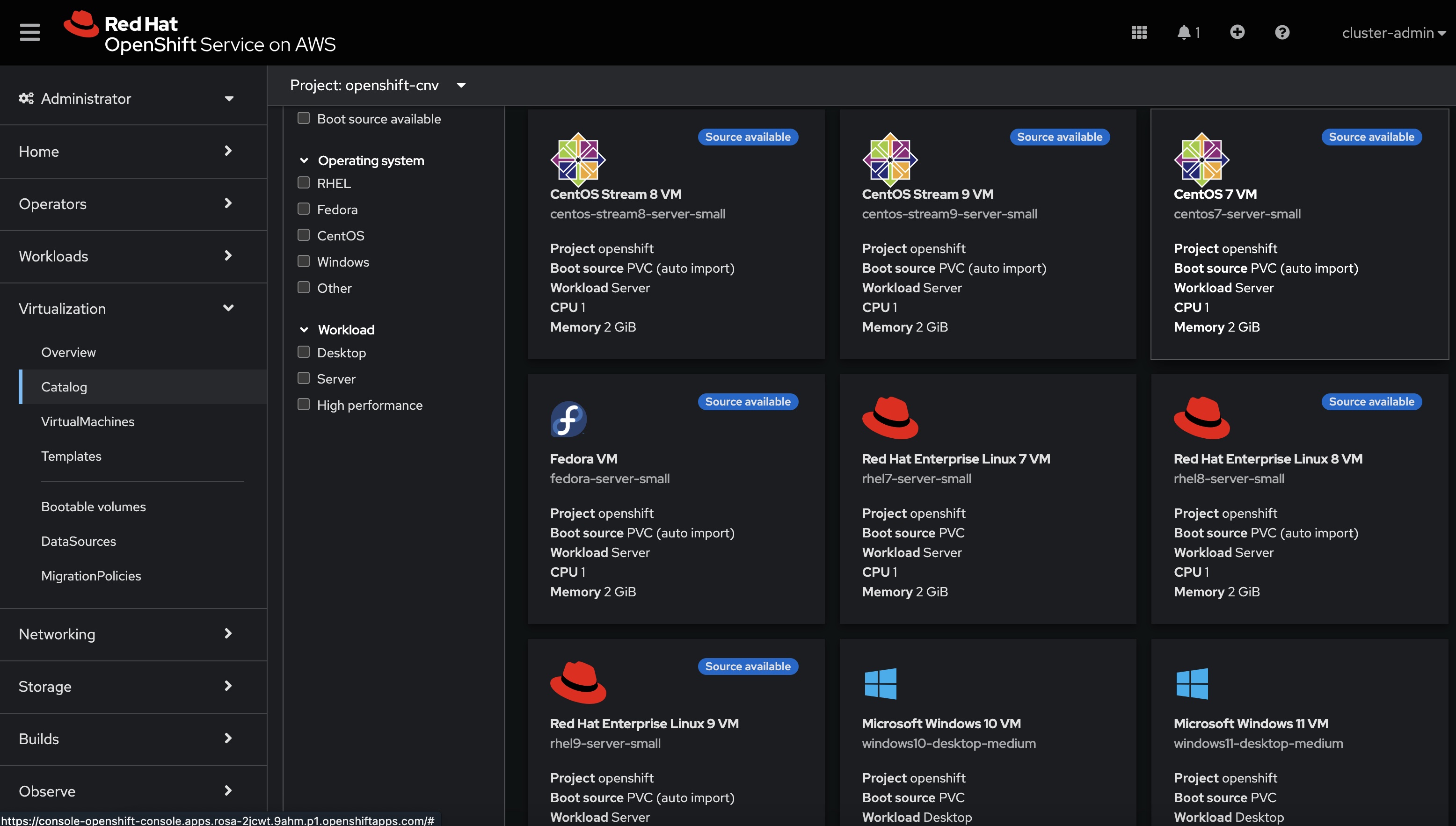The width and height of the screenshot is (1456, 826).
Task: Tick the High performance workload checkbox
Action: pyautogui.click(x=304, y=405)
